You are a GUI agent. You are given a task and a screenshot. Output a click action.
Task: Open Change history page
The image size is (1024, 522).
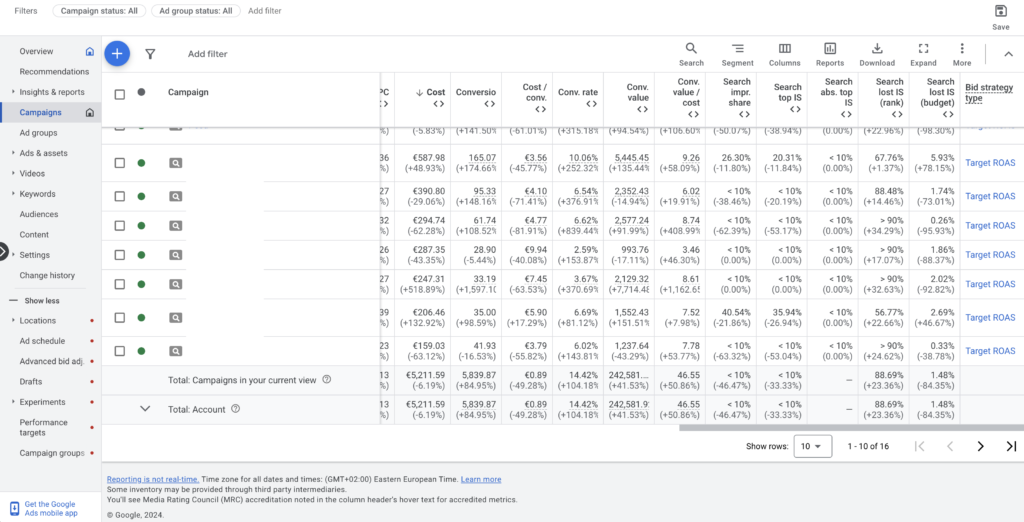[47, 276]
